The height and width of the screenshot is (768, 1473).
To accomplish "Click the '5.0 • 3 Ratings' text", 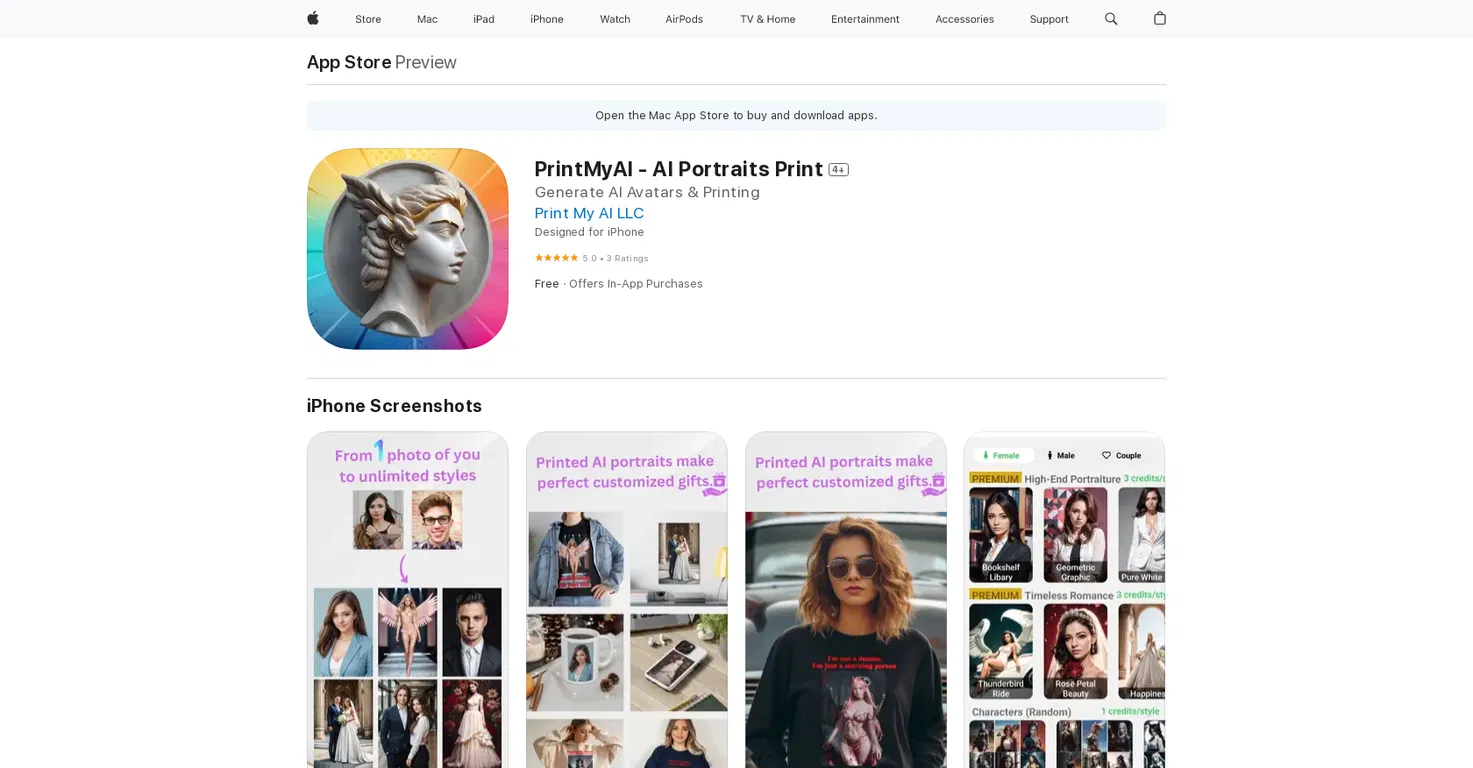I will 615,258.
